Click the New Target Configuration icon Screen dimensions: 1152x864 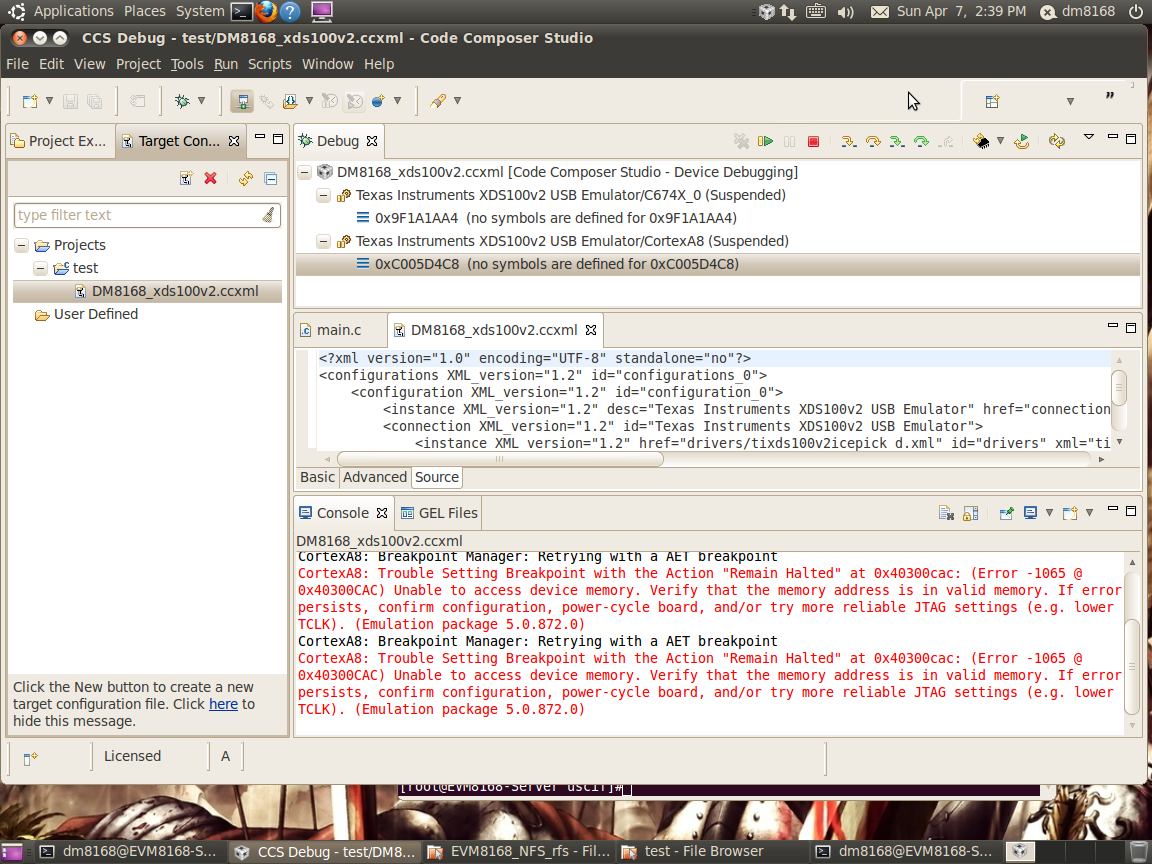pyautogui.click(x=186, y=177)
